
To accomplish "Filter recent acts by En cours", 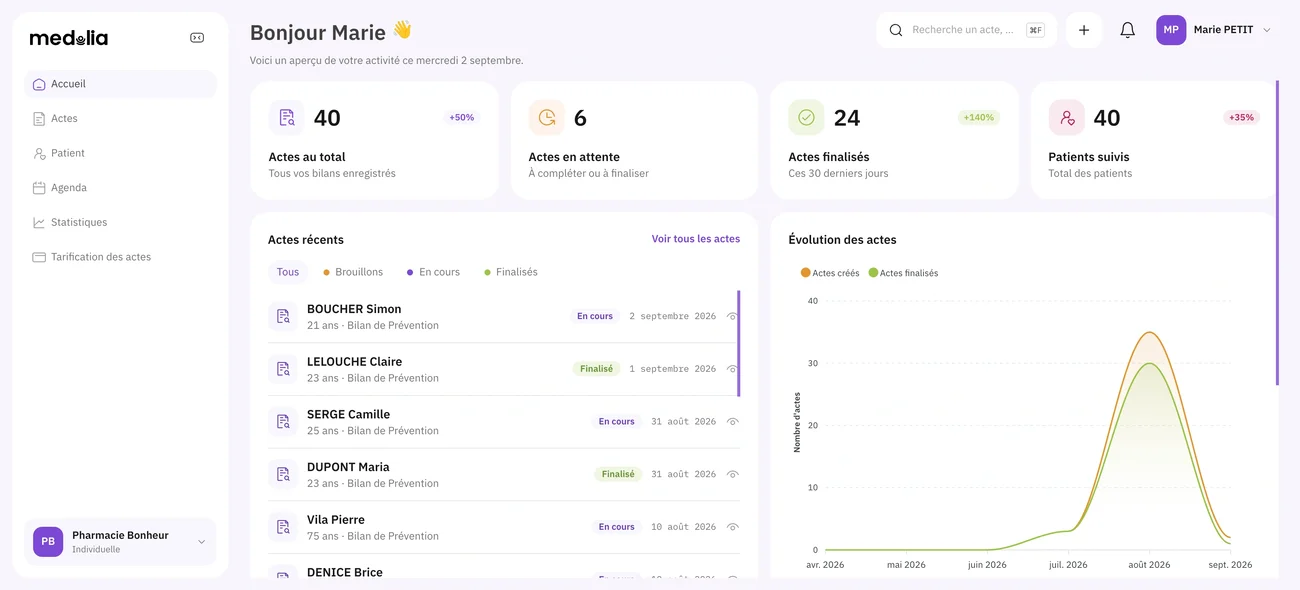I will 433,272.
